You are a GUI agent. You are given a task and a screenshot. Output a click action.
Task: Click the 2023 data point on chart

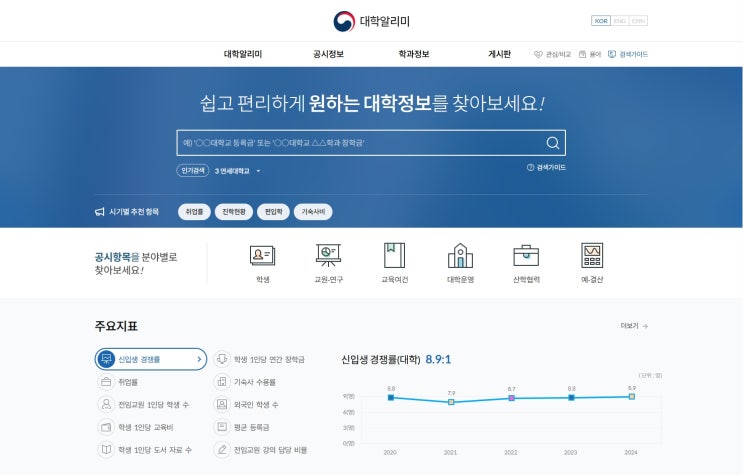(x=571, y=398)
